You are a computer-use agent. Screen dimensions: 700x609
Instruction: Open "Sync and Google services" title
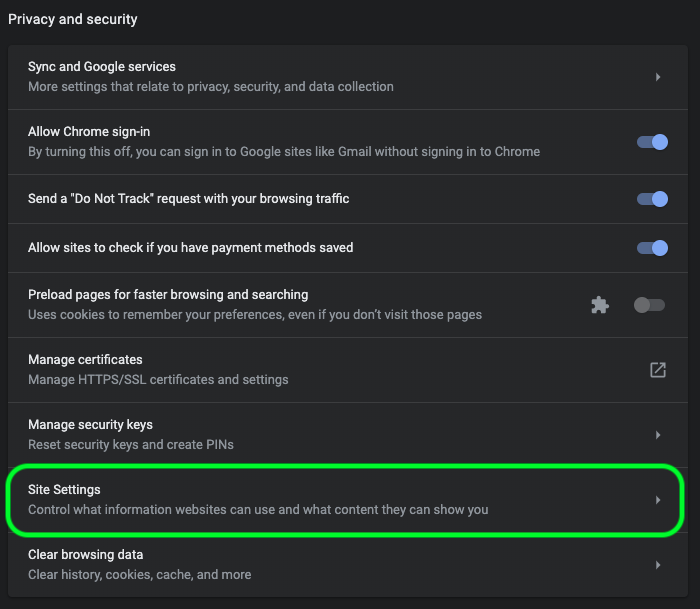tap(102, 67)
